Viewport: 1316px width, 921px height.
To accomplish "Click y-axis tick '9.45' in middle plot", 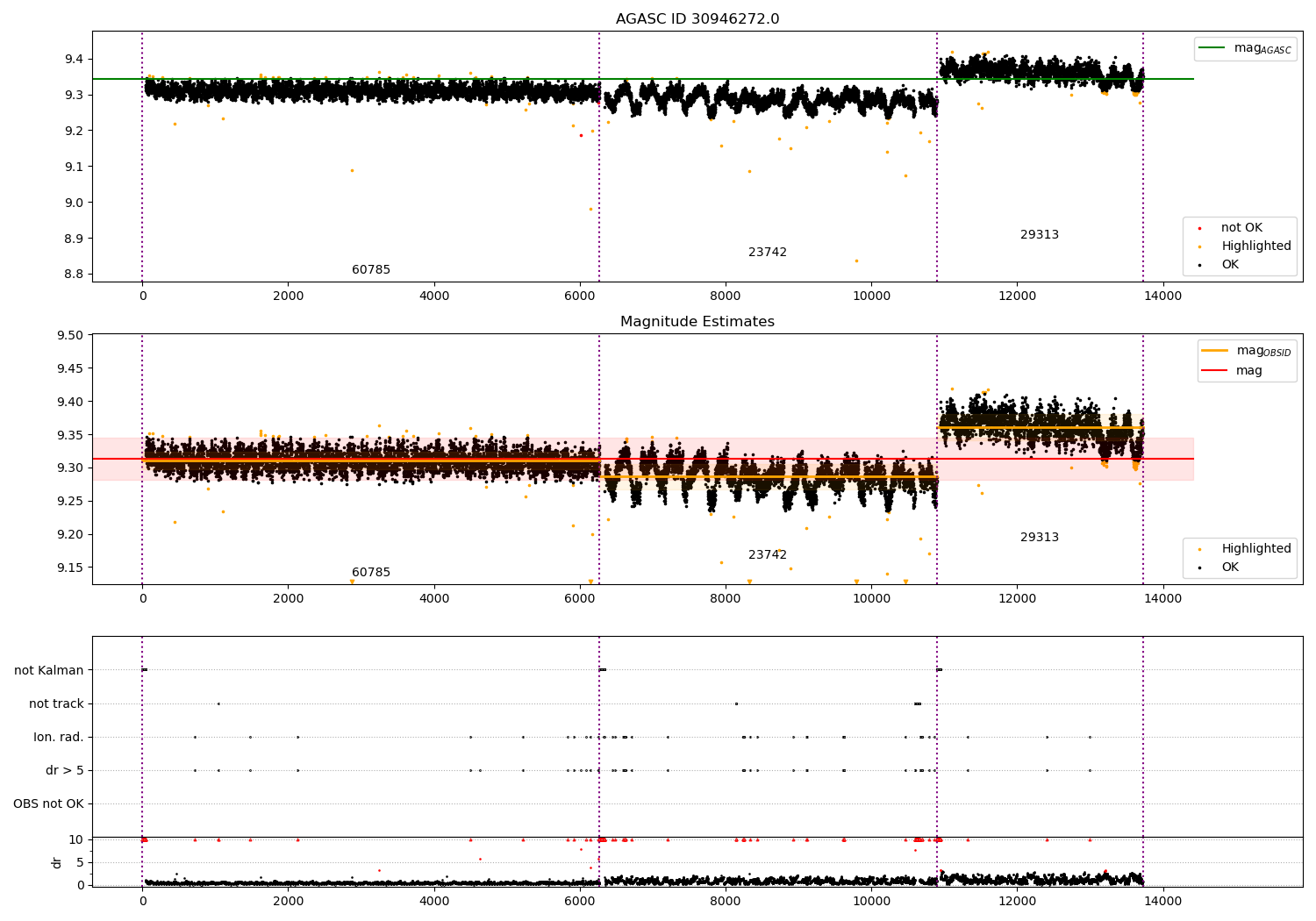I will point(70,369).
